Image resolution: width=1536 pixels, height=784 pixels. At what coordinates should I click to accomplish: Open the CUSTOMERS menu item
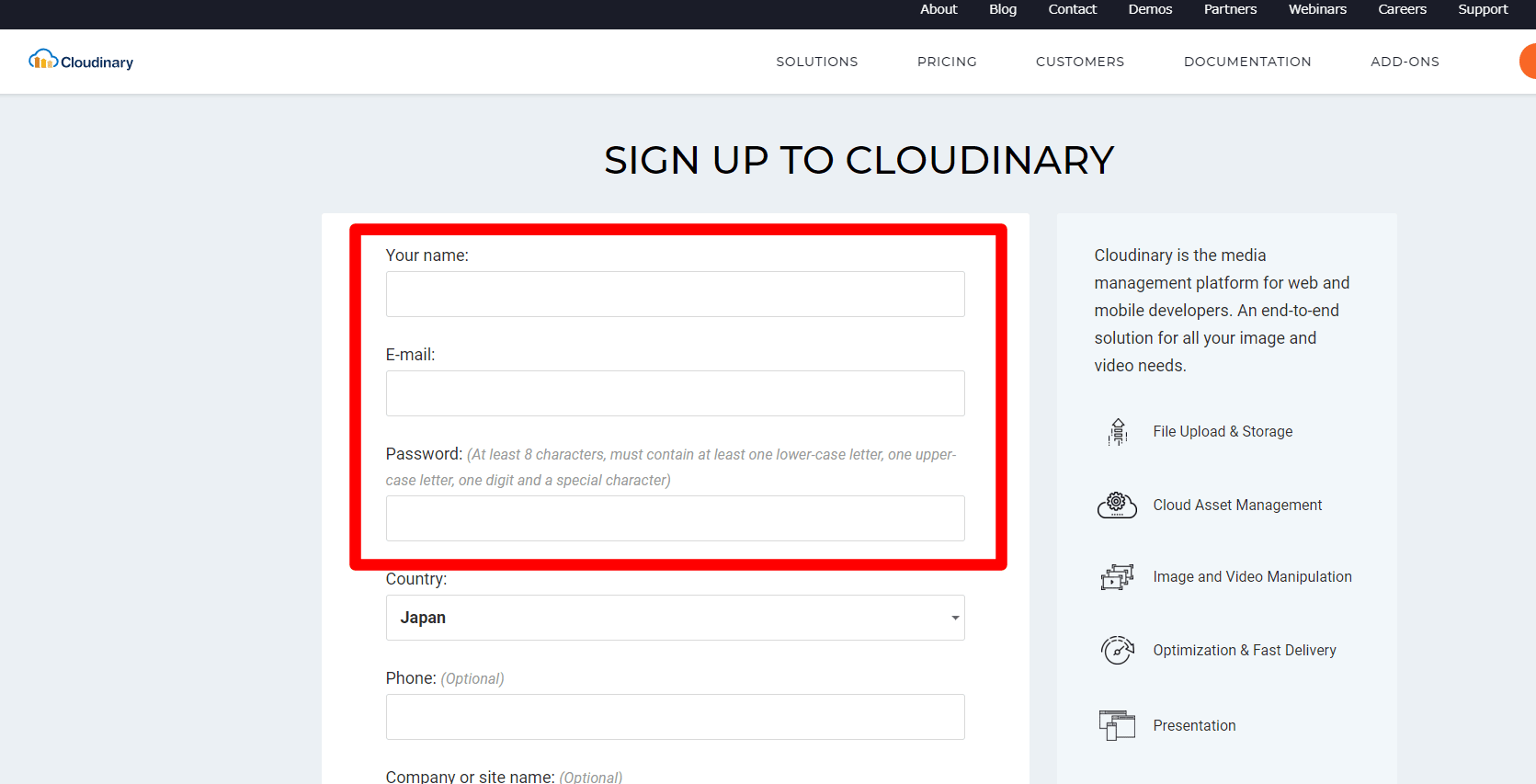pyautogui.click(x=1080, y=62)
